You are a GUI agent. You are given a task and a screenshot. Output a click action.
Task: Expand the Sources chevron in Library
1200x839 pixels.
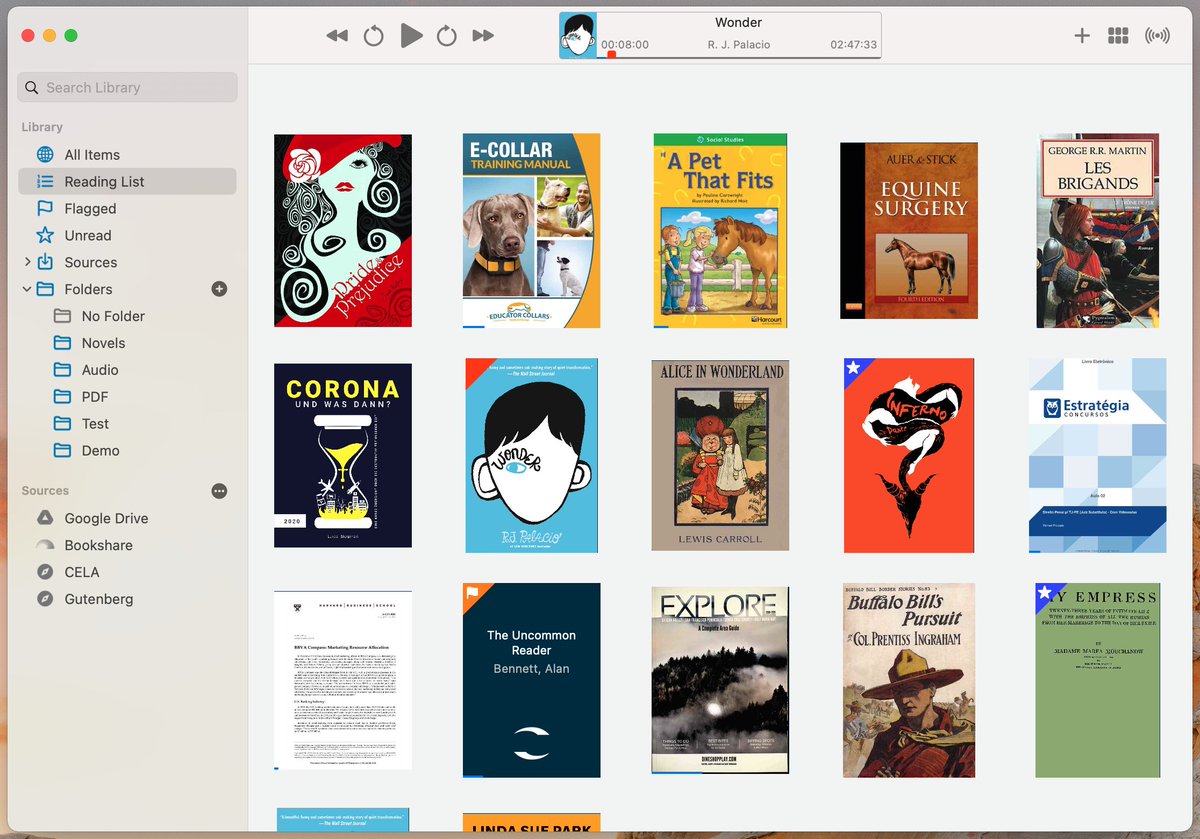[x=27, y=262]
